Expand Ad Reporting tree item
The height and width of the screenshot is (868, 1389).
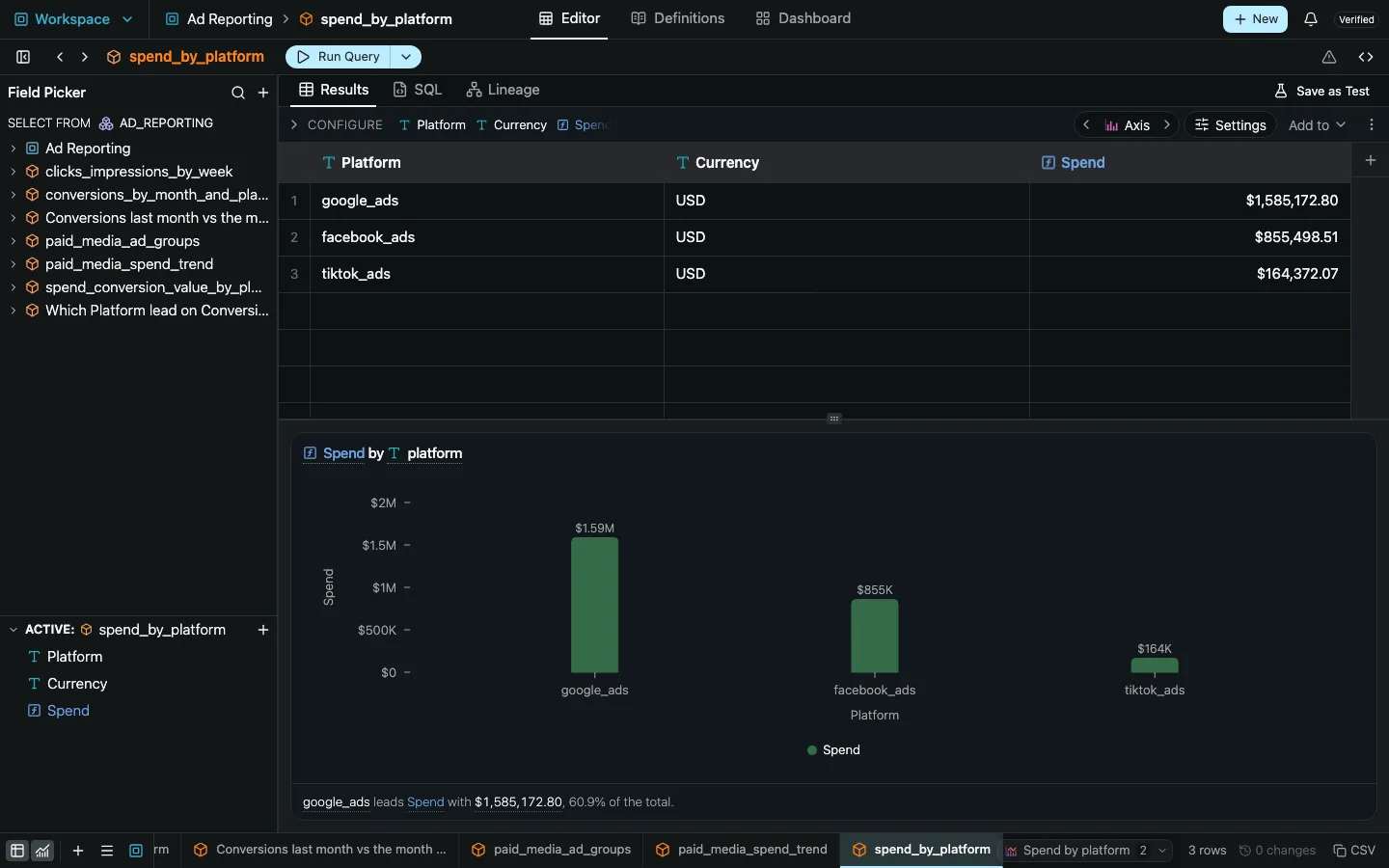[x=14, y=149]
